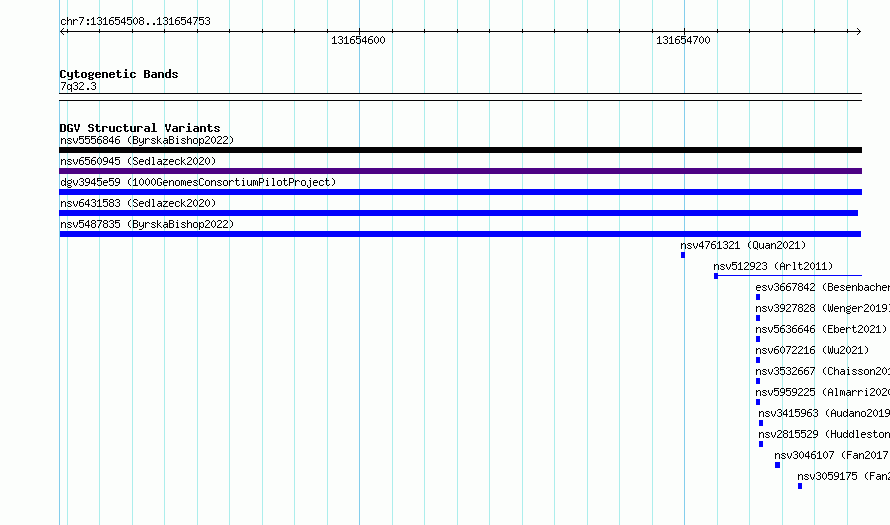This screenshot has height=525, width=890.
Task: Click the blue nsv3532667 marker
Action: click(758, 381)
